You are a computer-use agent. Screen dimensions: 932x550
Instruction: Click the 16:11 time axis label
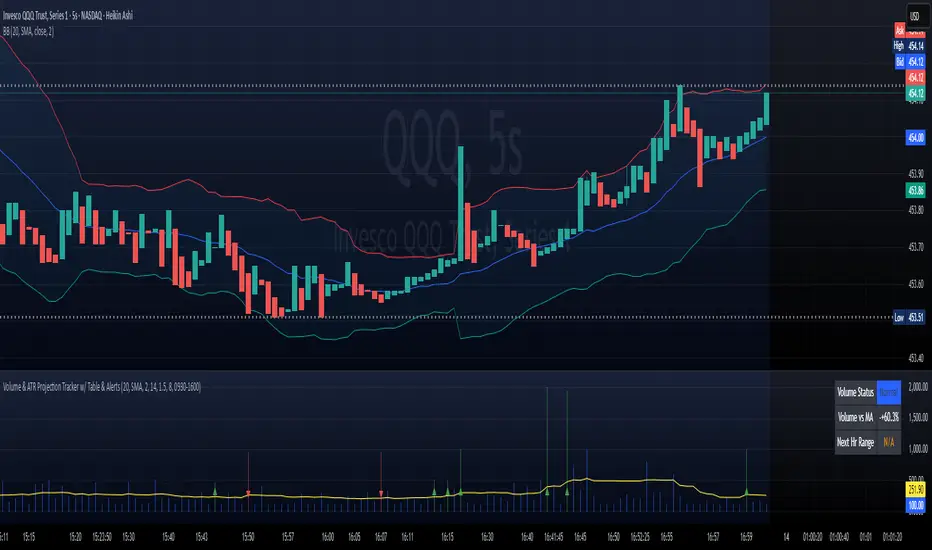407,537
